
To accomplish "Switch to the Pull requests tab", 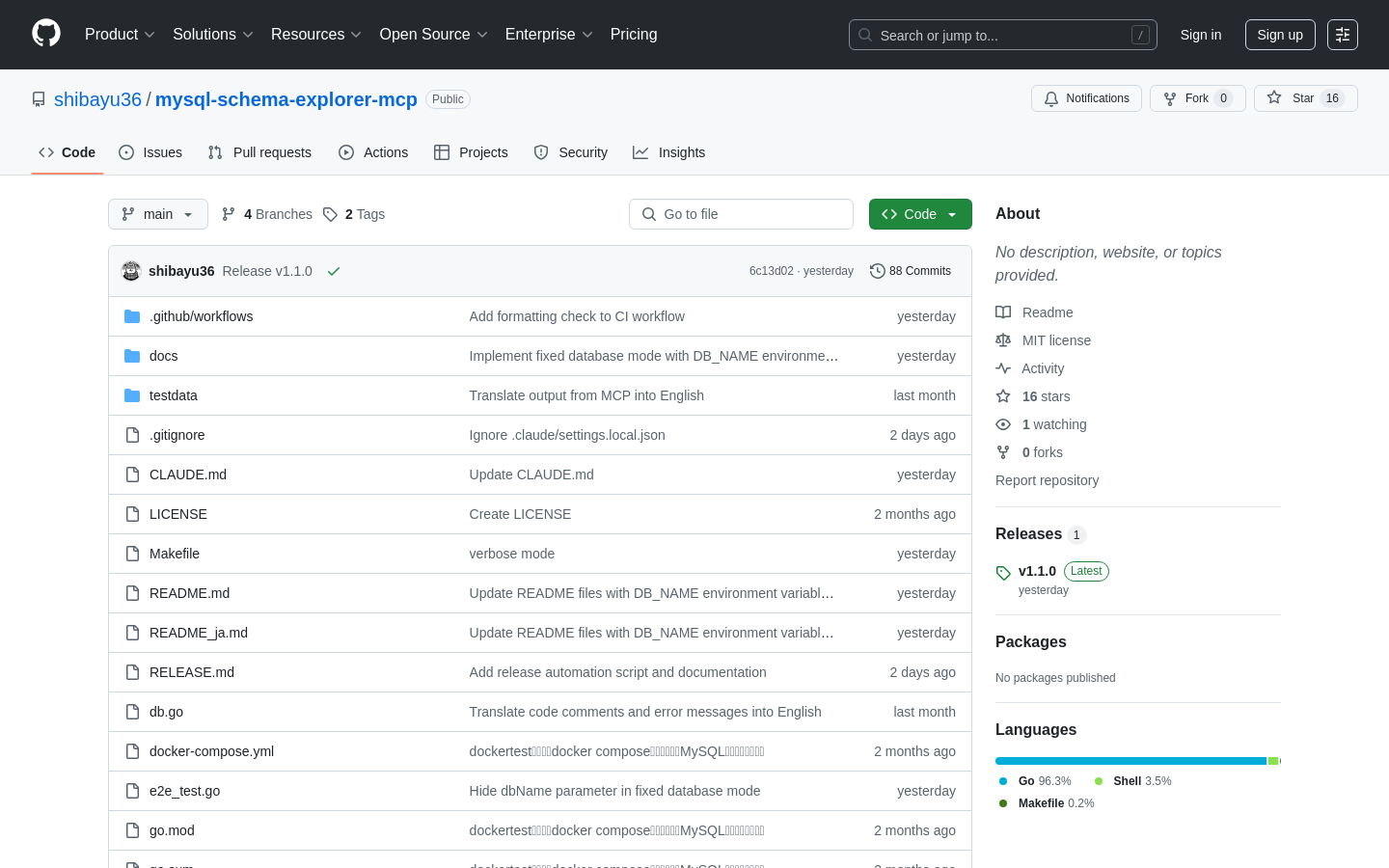I will pyautogui.click(x=259, y=152).
